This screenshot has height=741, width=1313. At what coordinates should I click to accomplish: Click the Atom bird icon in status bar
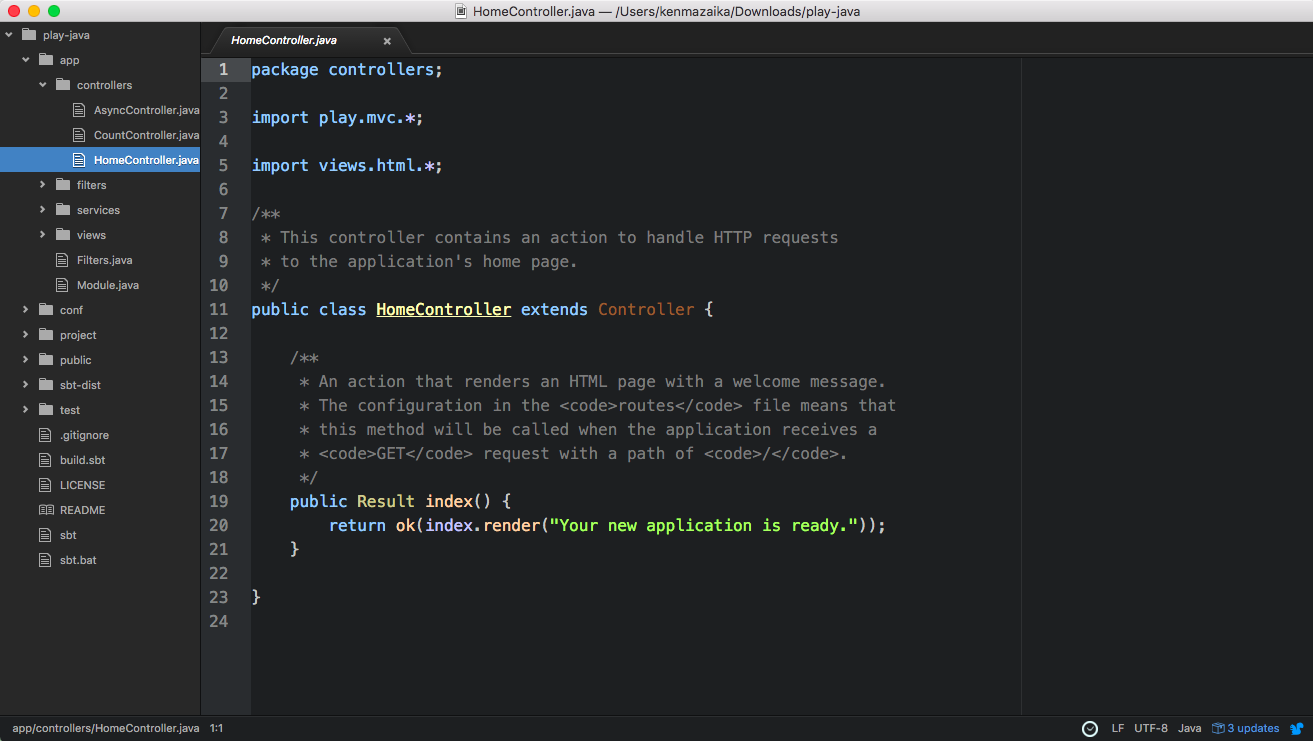[1297, 728]
